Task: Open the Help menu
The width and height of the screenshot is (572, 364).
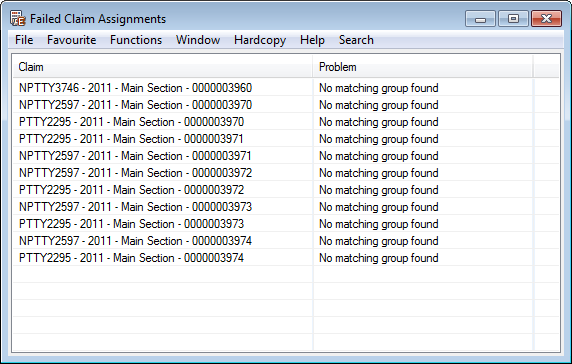Action: point(312,40)
